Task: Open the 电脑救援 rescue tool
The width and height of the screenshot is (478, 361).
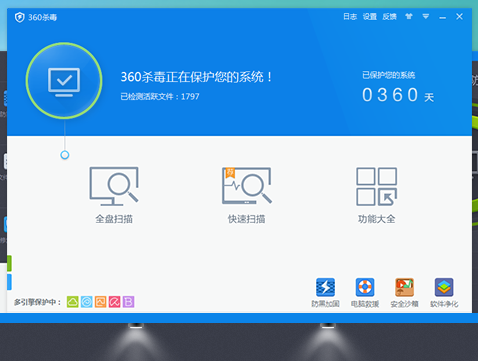Action: click(x=365, y=292)
